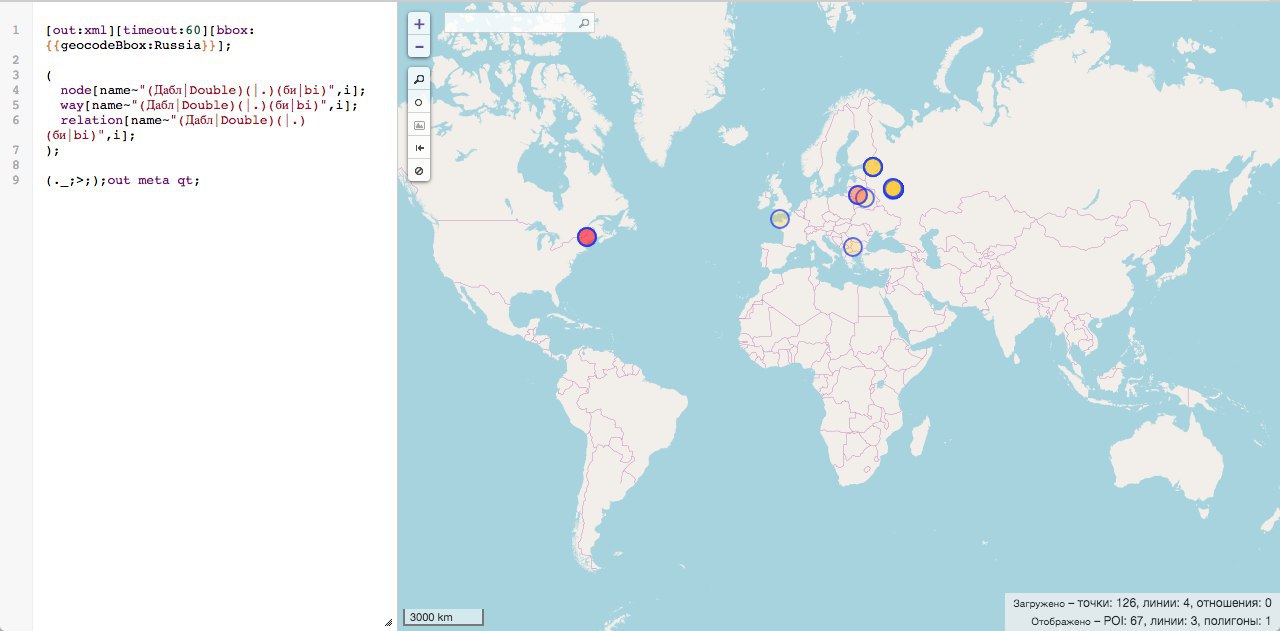Focus the map search input field
This screenshot has width=1280, height=631.
[x=510, y=22]
